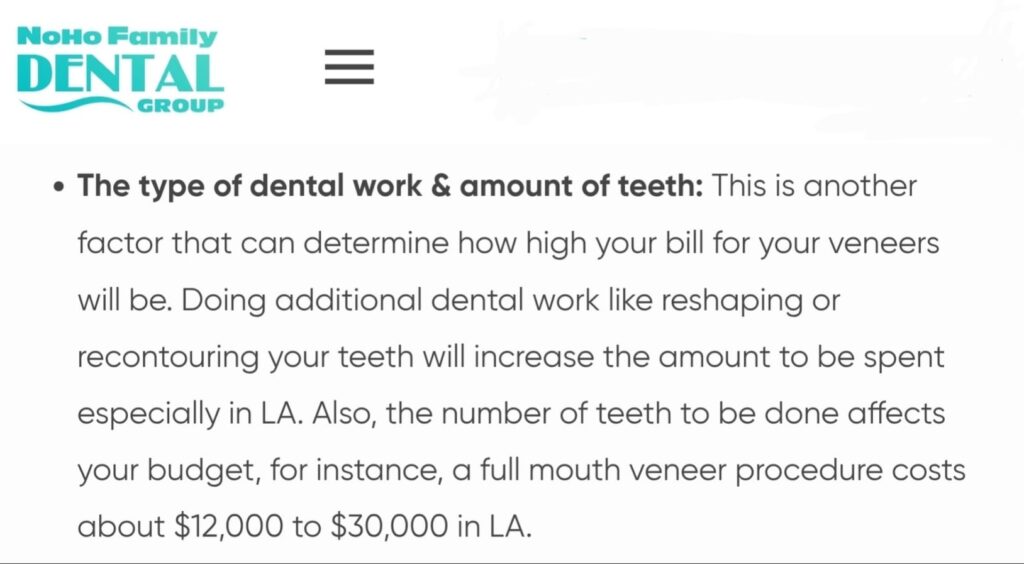Viewport: 1024px width, 564px height.
Task: Click the words 'especially in LA'
Action: [189, 415]
